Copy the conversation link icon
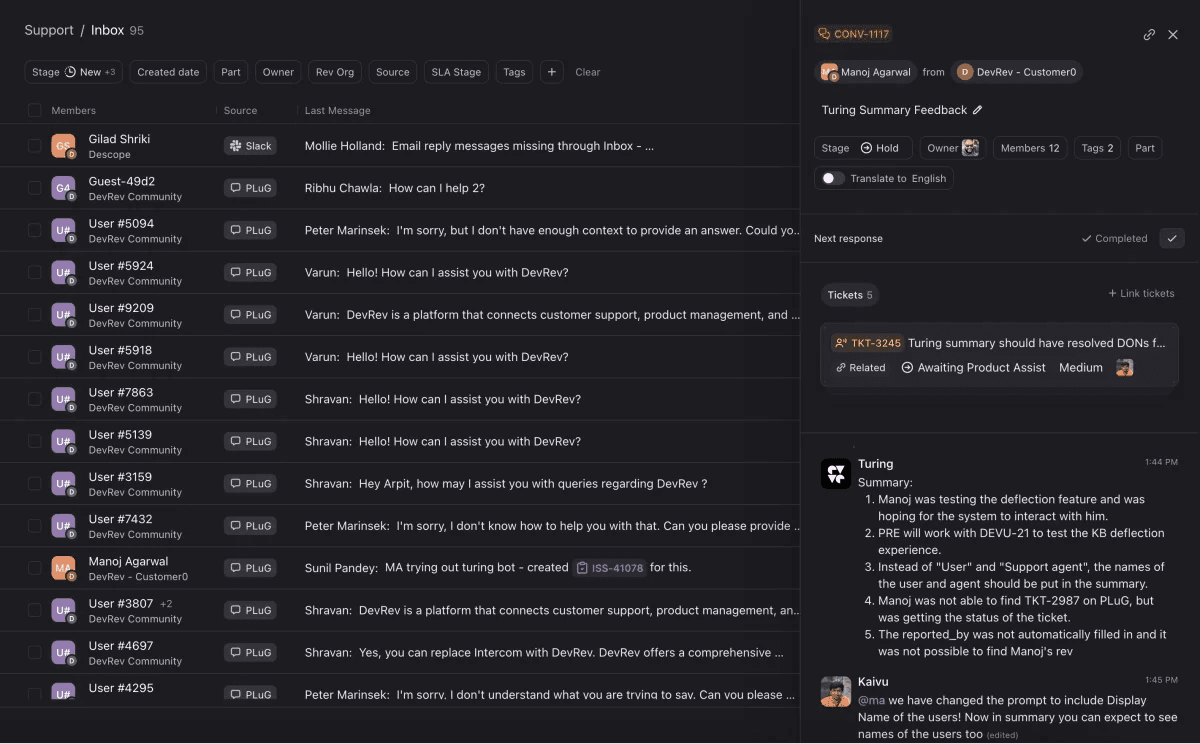Screen dimensions: 1200x744 1149,35
